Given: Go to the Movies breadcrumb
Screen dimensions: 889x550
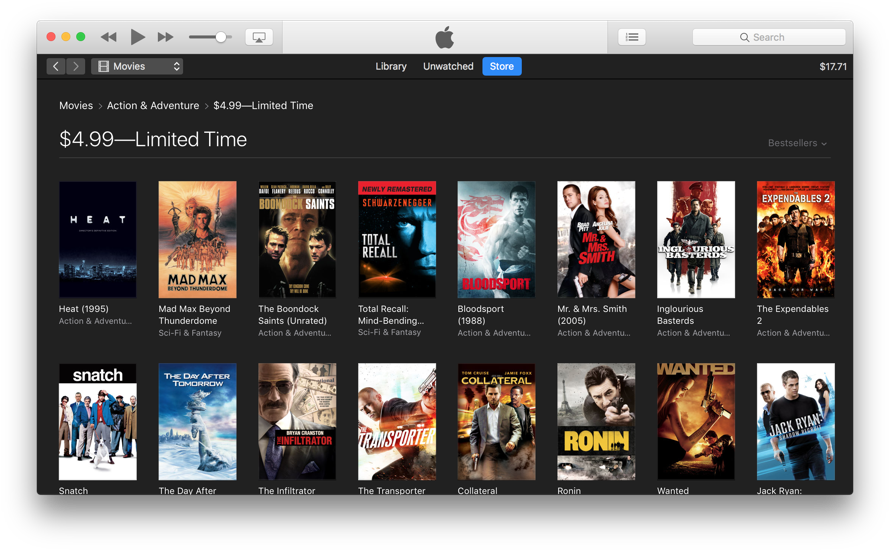Looking at the screenshot, I should pos(76,105).
